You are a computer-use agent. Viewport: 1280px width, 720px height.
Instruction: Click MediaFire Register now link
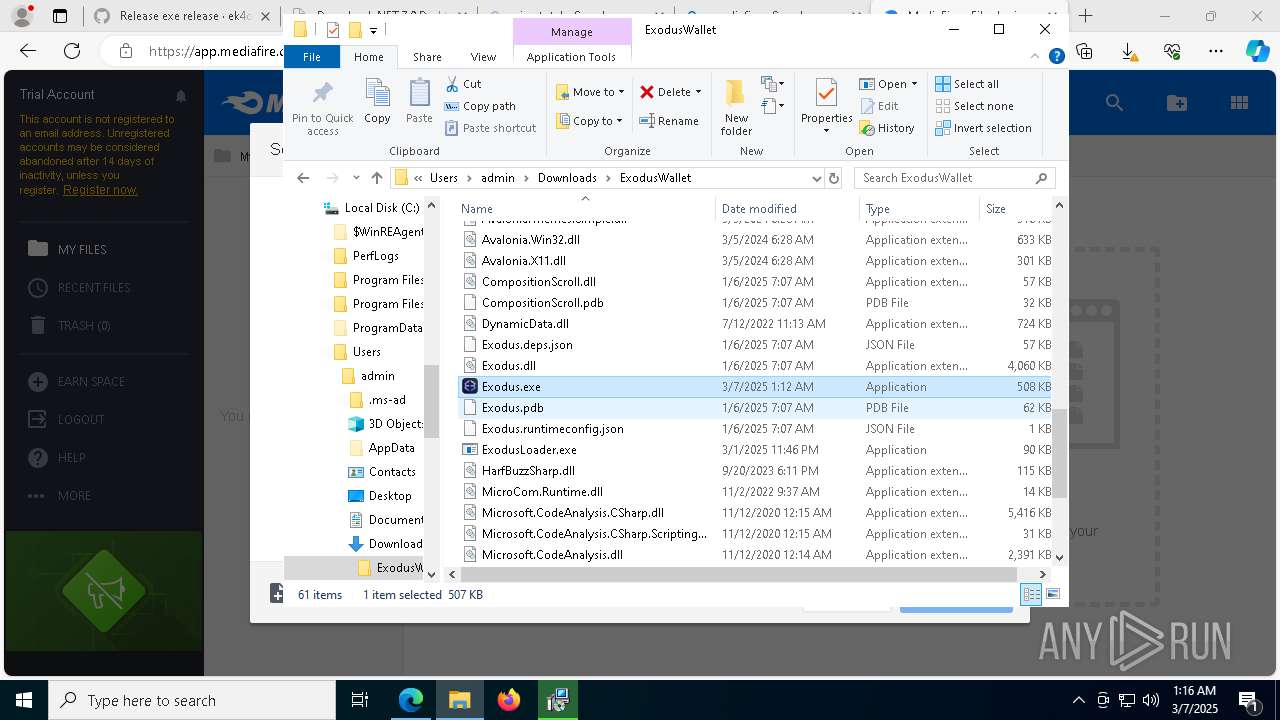click(100, 190)
